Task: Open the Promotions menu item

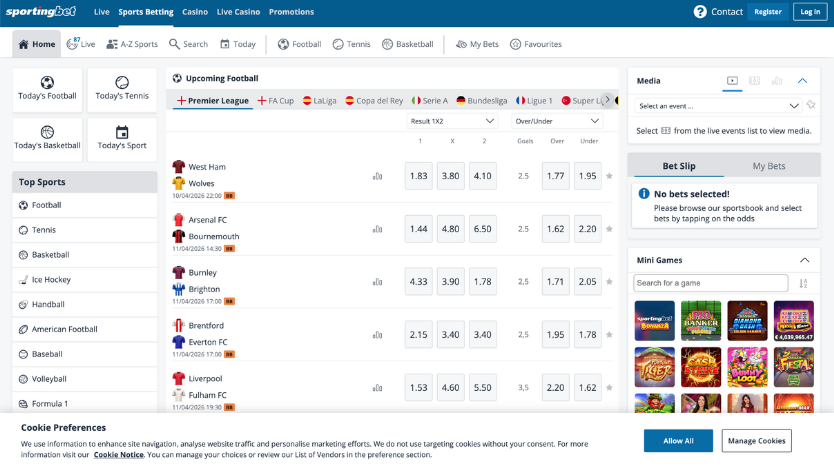Action: click(x=291, y=12)
